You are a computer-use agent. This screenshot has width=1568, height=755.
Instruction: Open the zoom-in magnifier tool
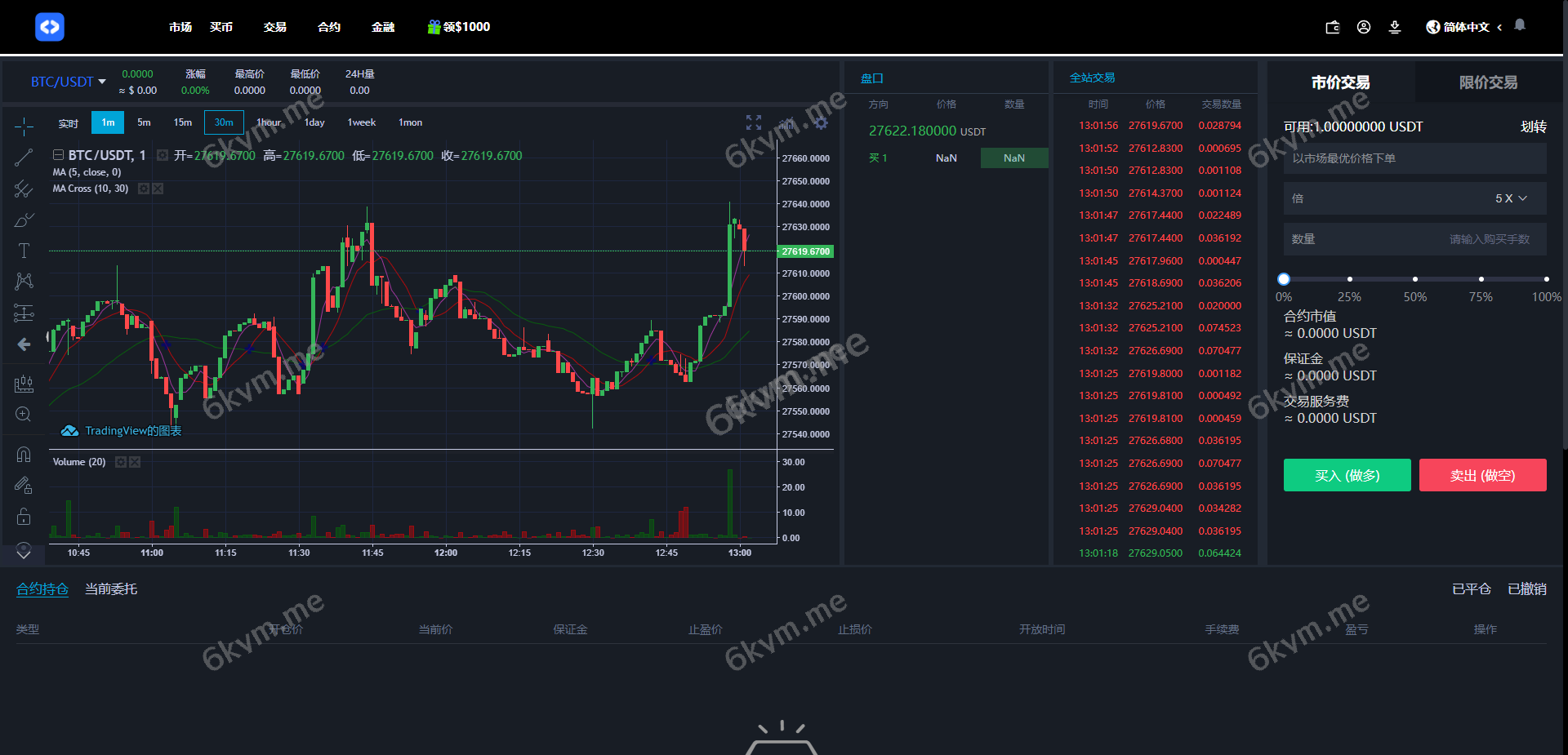click(x=24, y=414)
